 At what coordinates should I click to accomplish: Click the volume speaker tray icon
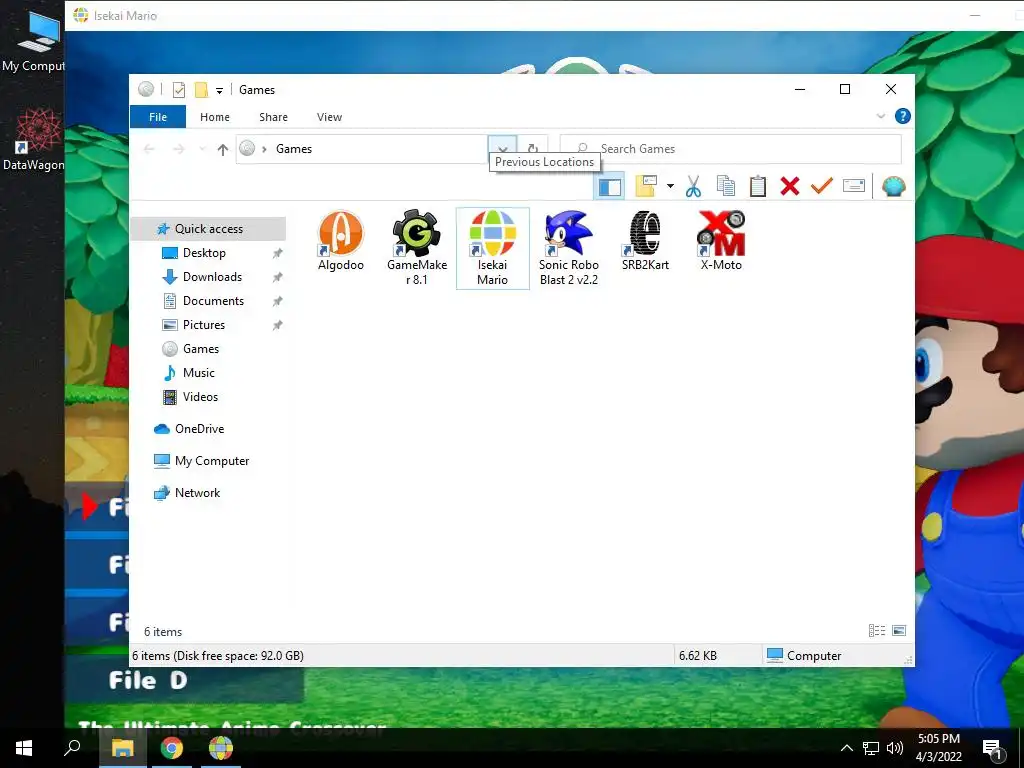pos(895,748)
